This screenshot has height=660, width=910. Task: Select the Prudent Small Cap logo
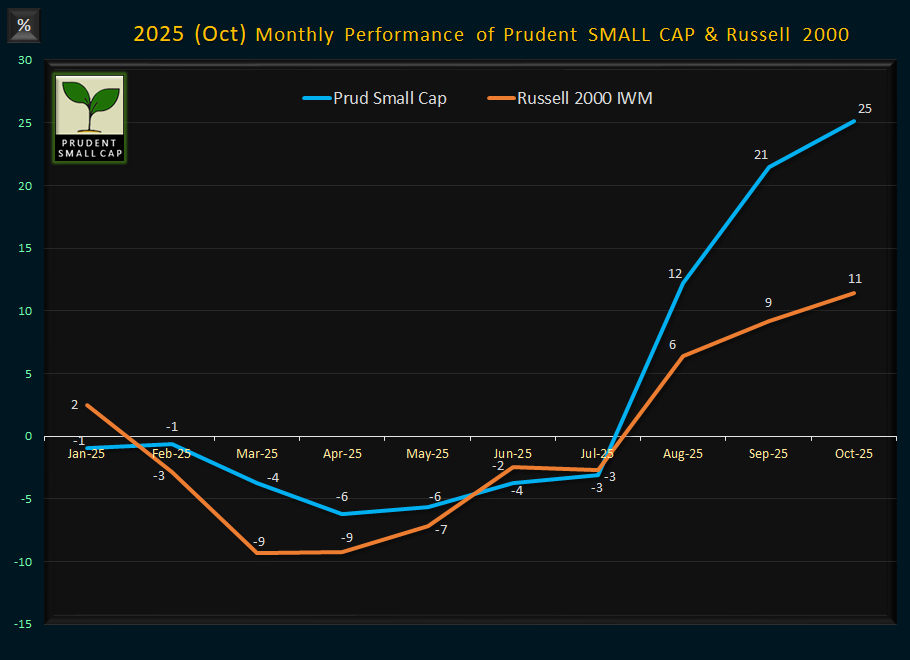point(88,117)
